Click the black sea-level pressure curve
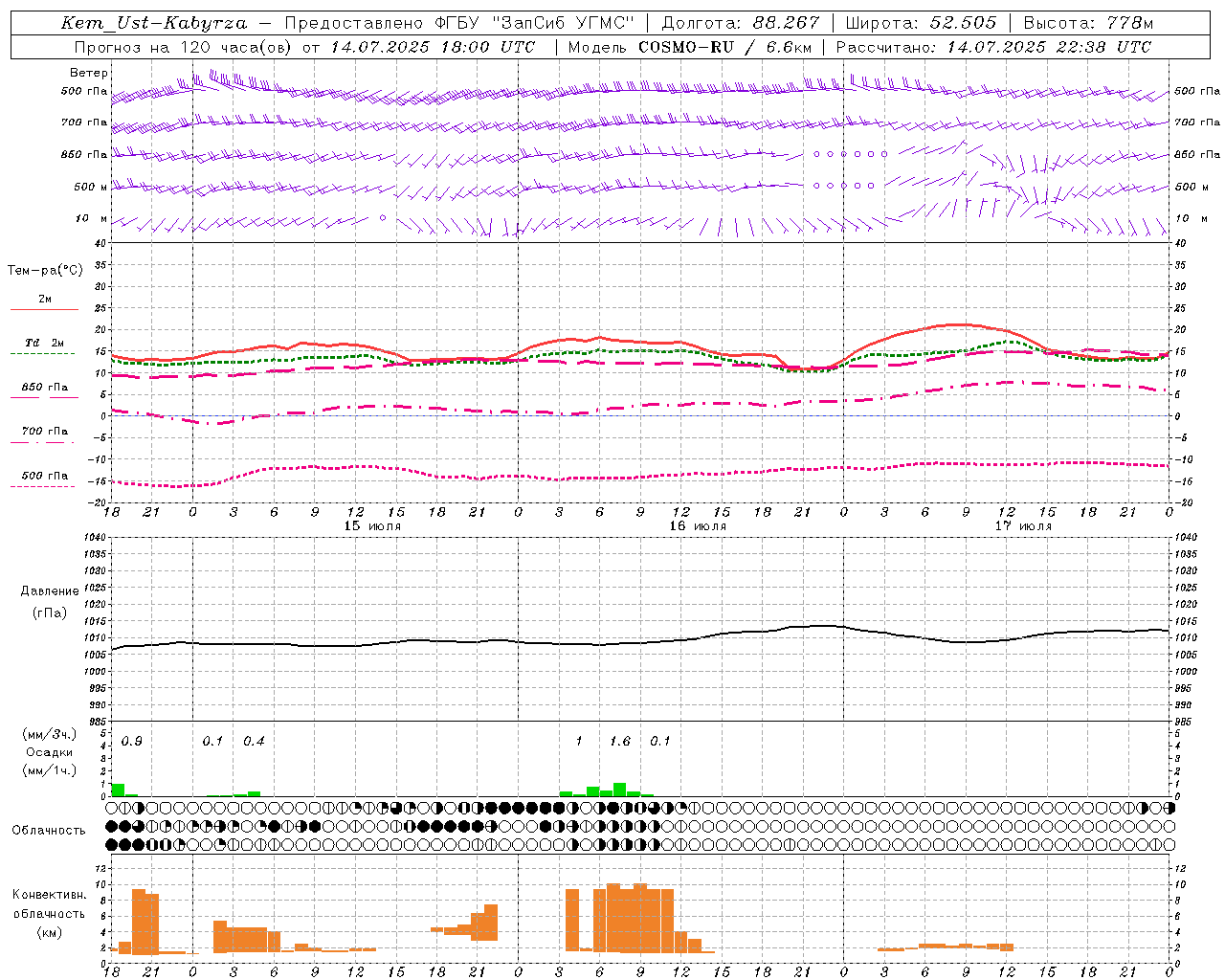 tap(640, 642)
